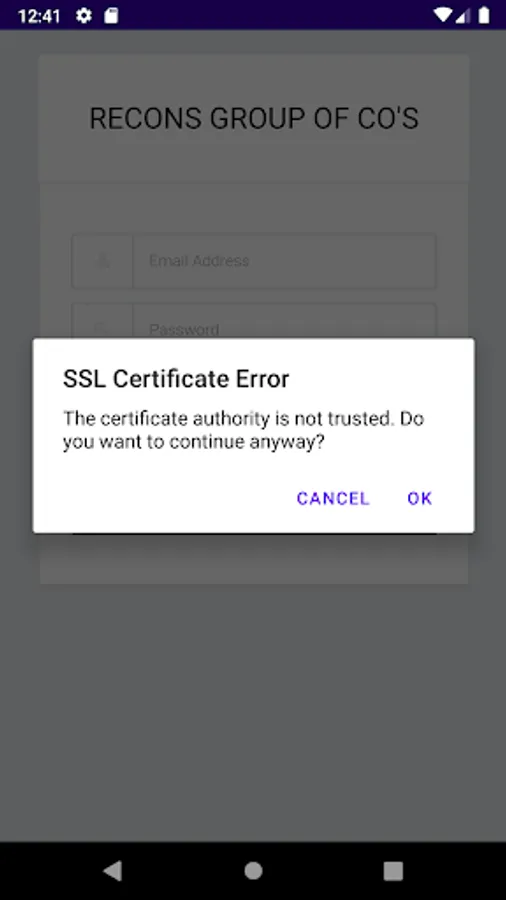This screenshot has width=506, height=900.
Task: Tap OK to continue anyway
Action: point(419,498)
